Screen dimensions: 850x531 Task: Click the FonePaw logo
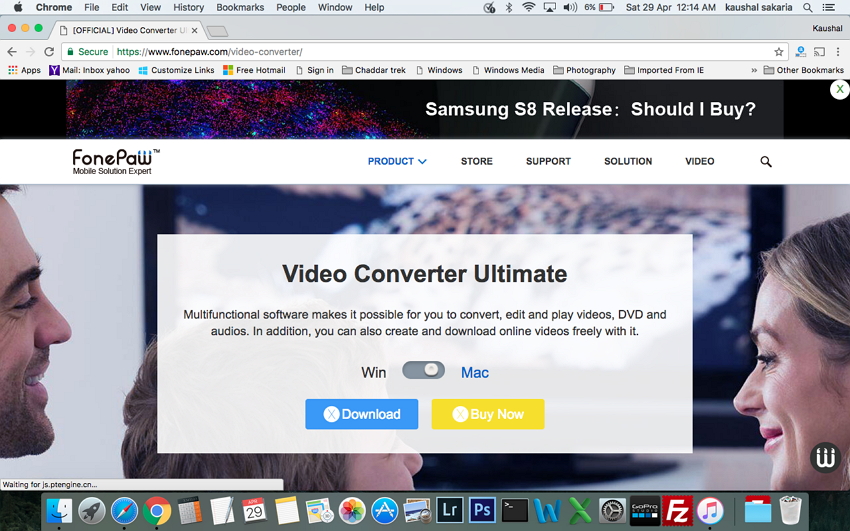(116, 161)
